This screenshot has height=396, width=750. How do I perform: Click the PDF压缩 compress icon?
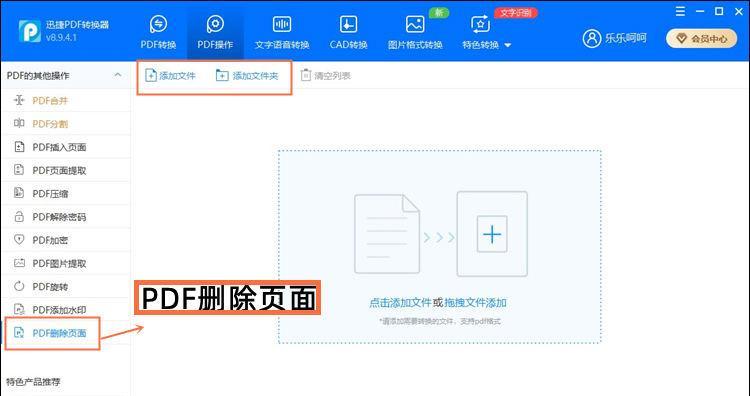19,193
